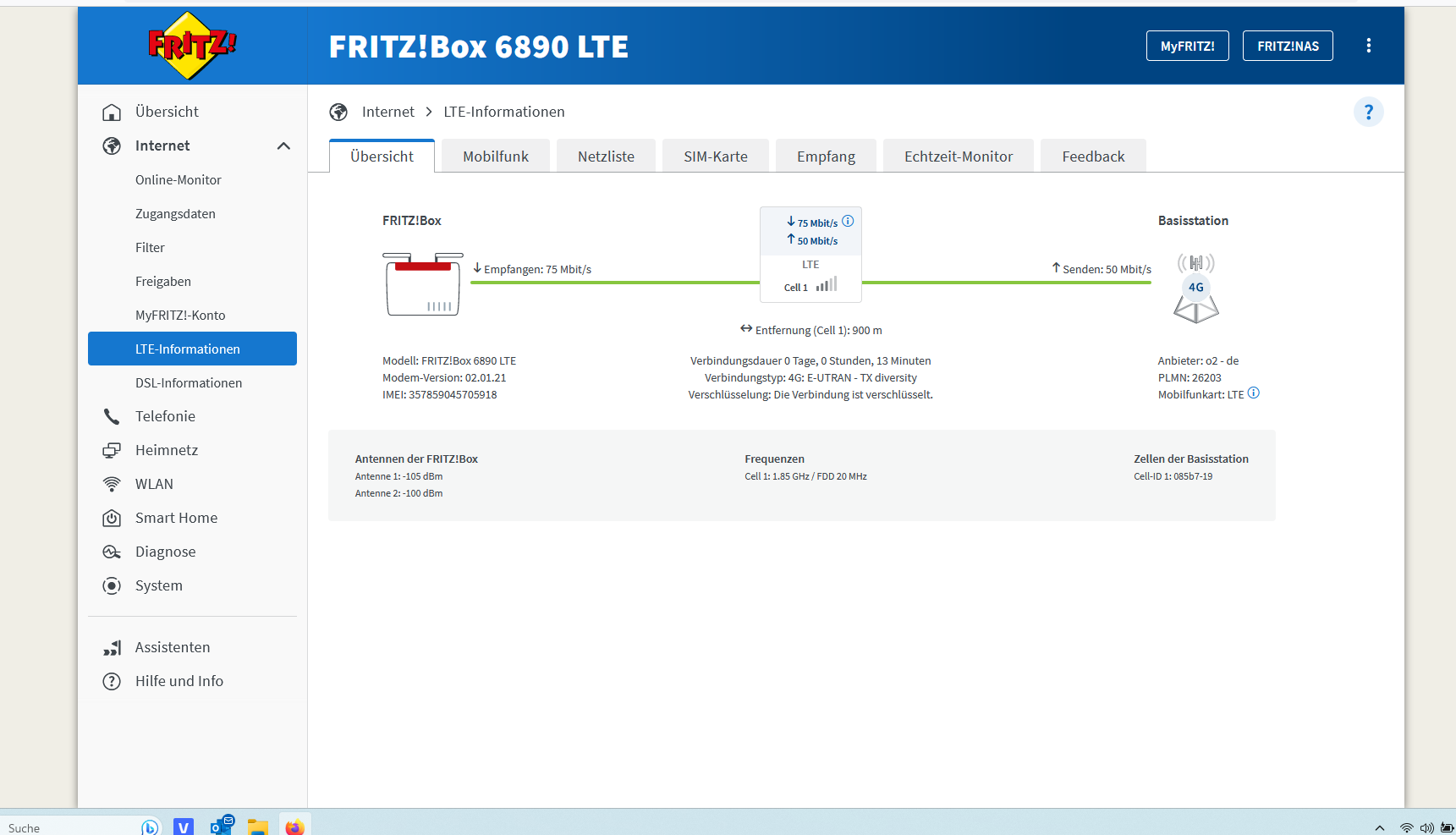1456x835 pixels.
Task: Click the Internet globe icon in sidebar
Action: pyautogui.click(x=112, y=146)
